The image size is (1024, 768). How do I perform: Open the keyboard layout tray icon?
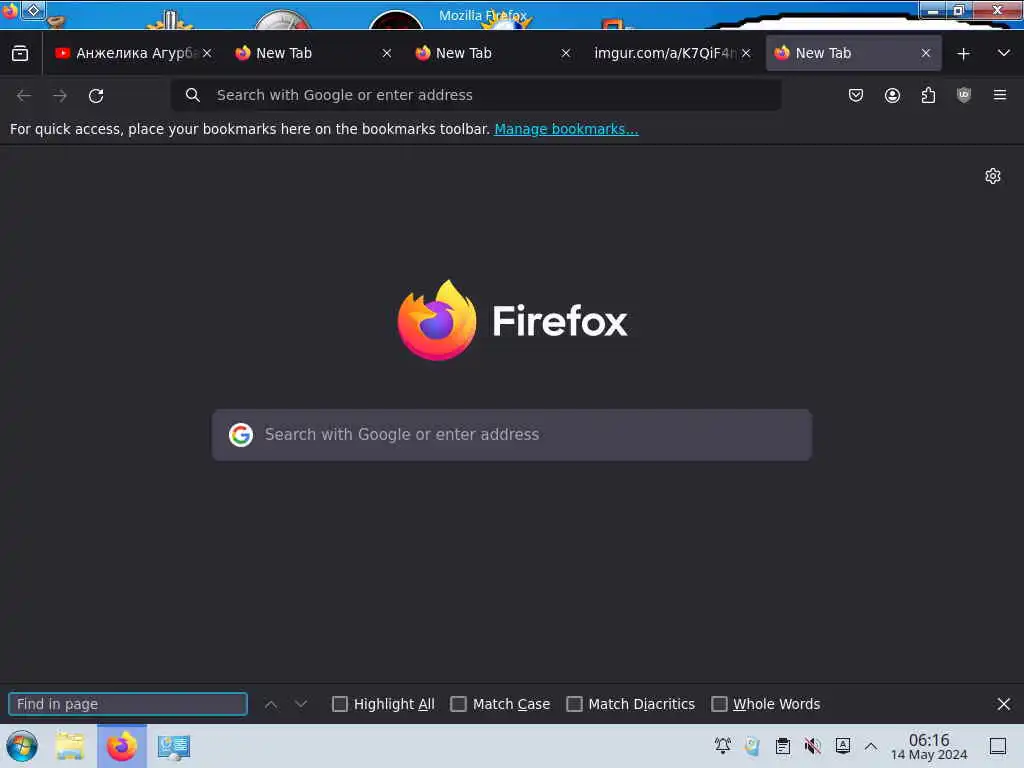[x=842, y=746]
